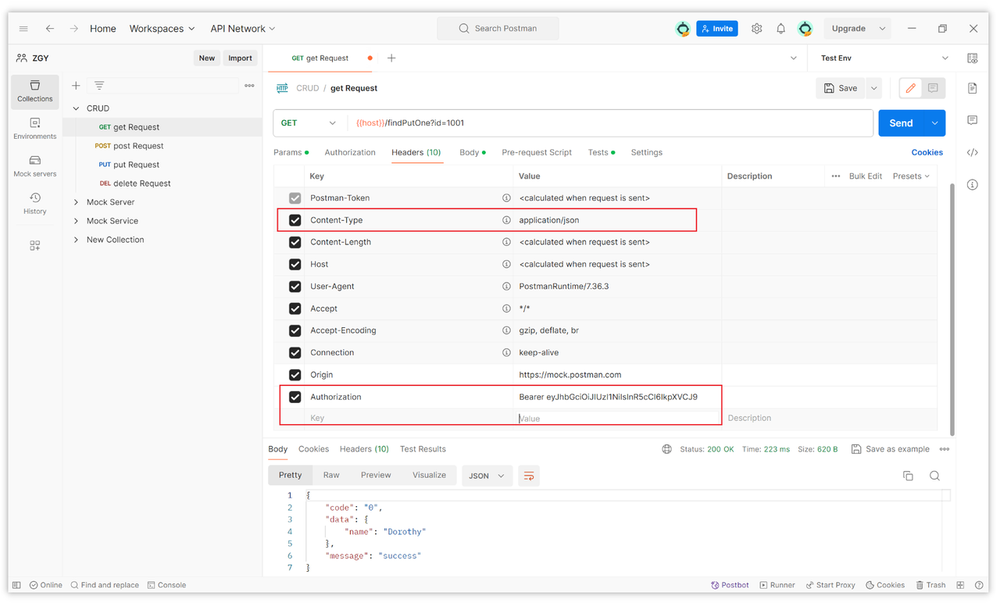The height and width of the screenshot is (606, 1000).
Task: Click the notifications bell icon
Action: pos(781,29)
